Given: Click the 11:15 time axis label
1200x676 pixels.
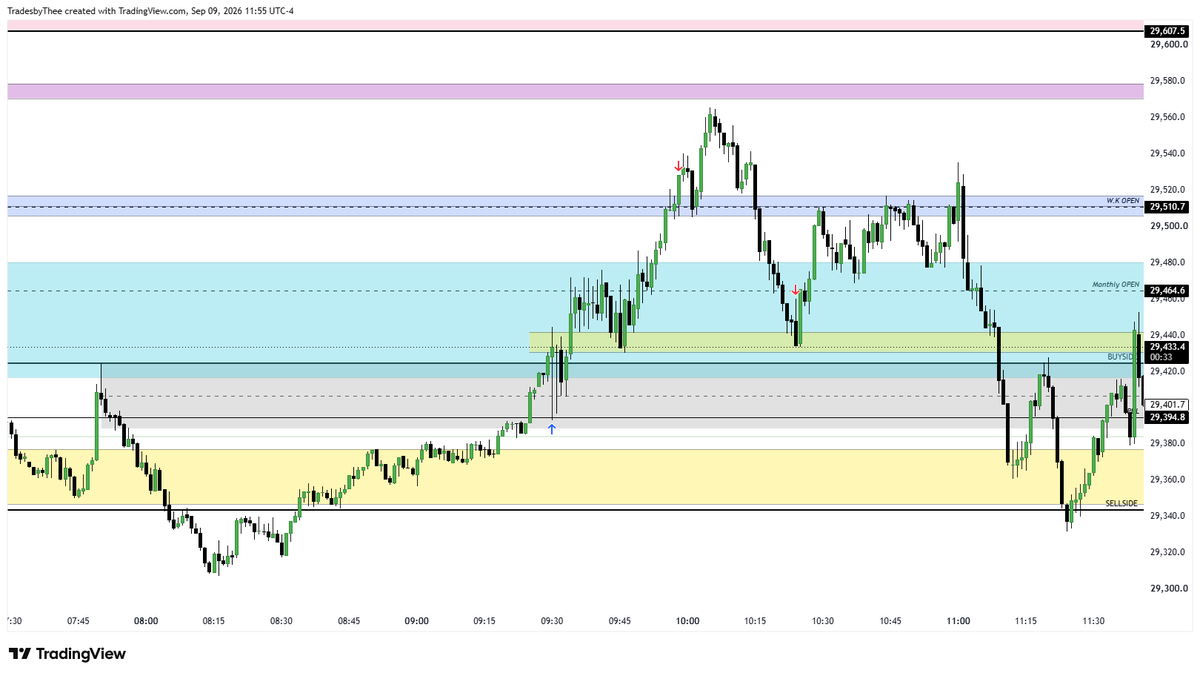Looking at the screenshot, I should [1026, 621].
